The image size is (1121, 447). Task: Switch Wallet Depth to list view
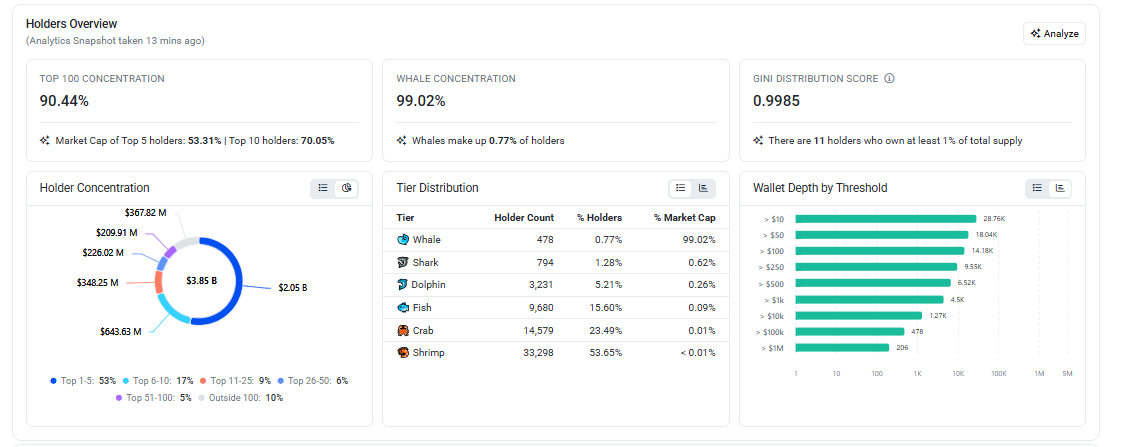tap(1037, 188)
